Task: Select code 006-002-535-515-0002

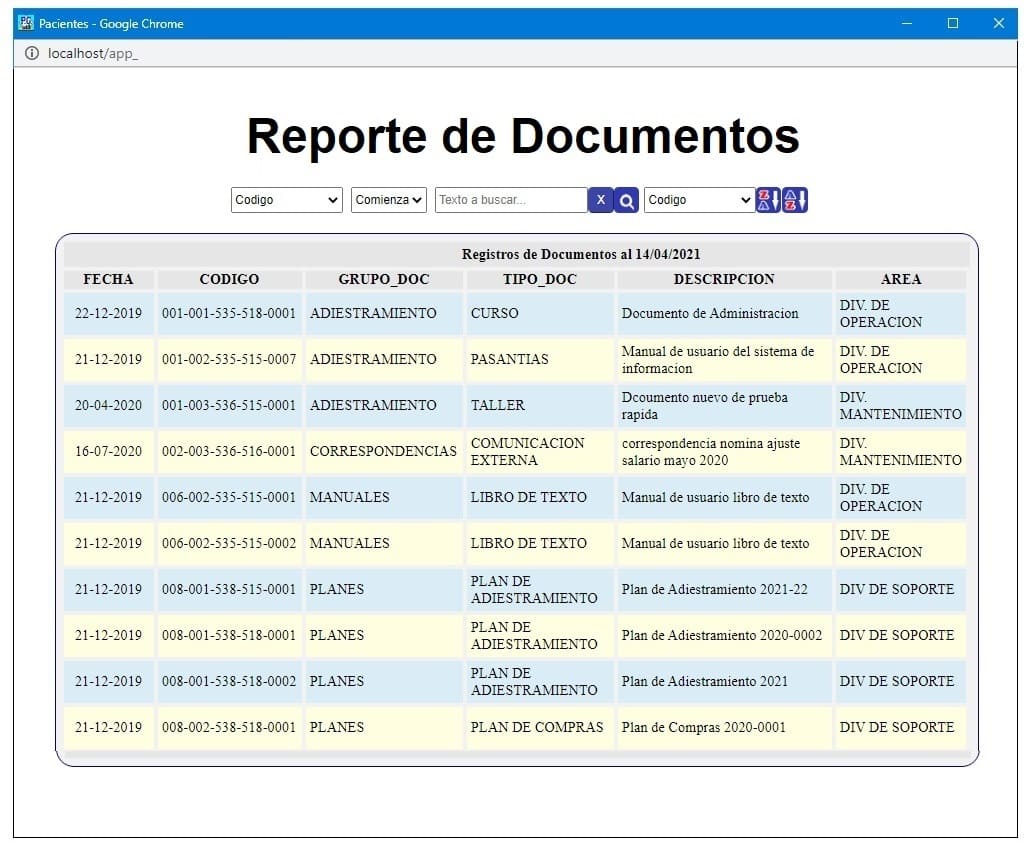Action: [x=229, y=543]
